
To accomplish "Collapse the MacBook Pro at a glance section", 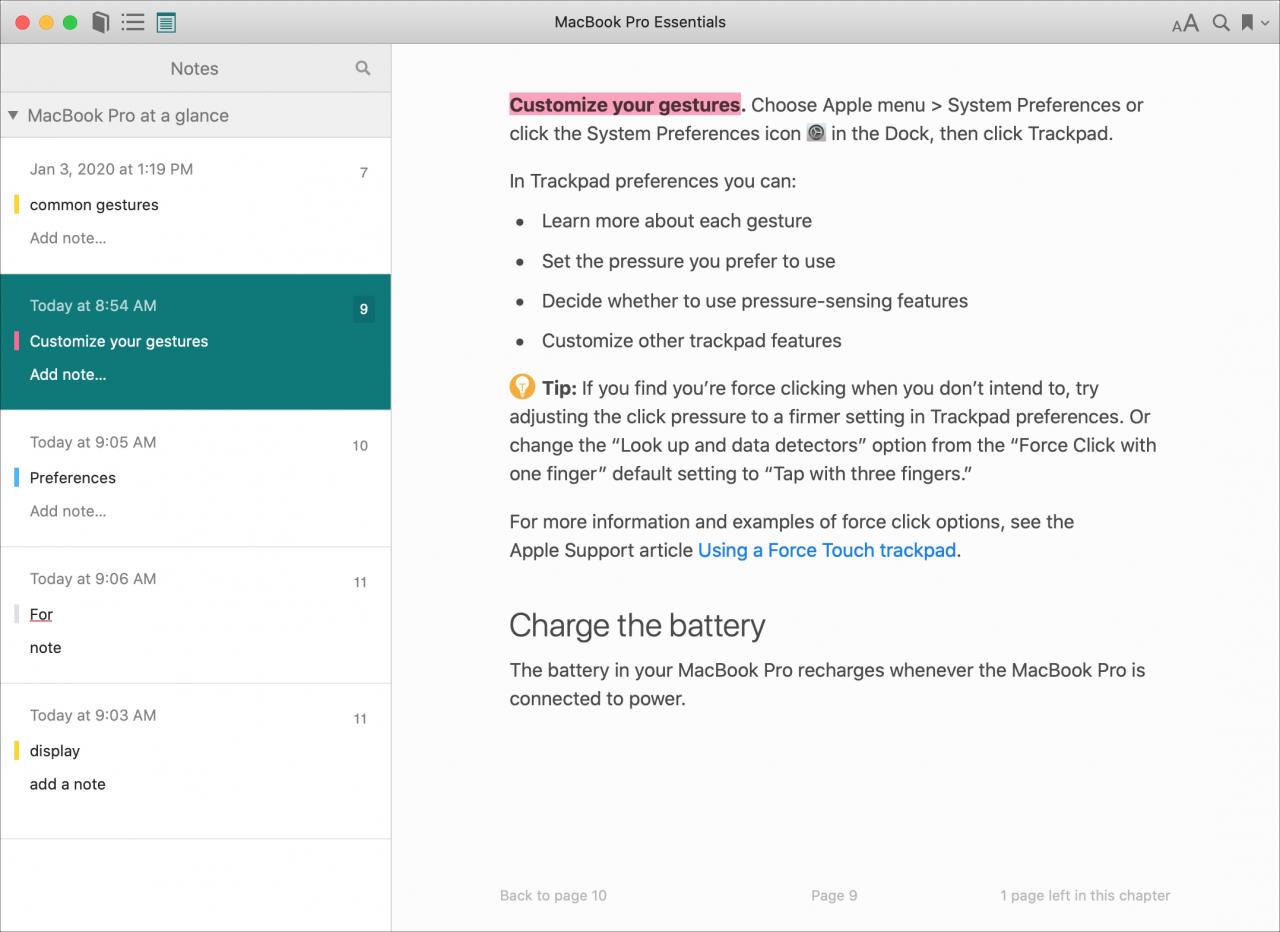I will click(x=13, y=115).
